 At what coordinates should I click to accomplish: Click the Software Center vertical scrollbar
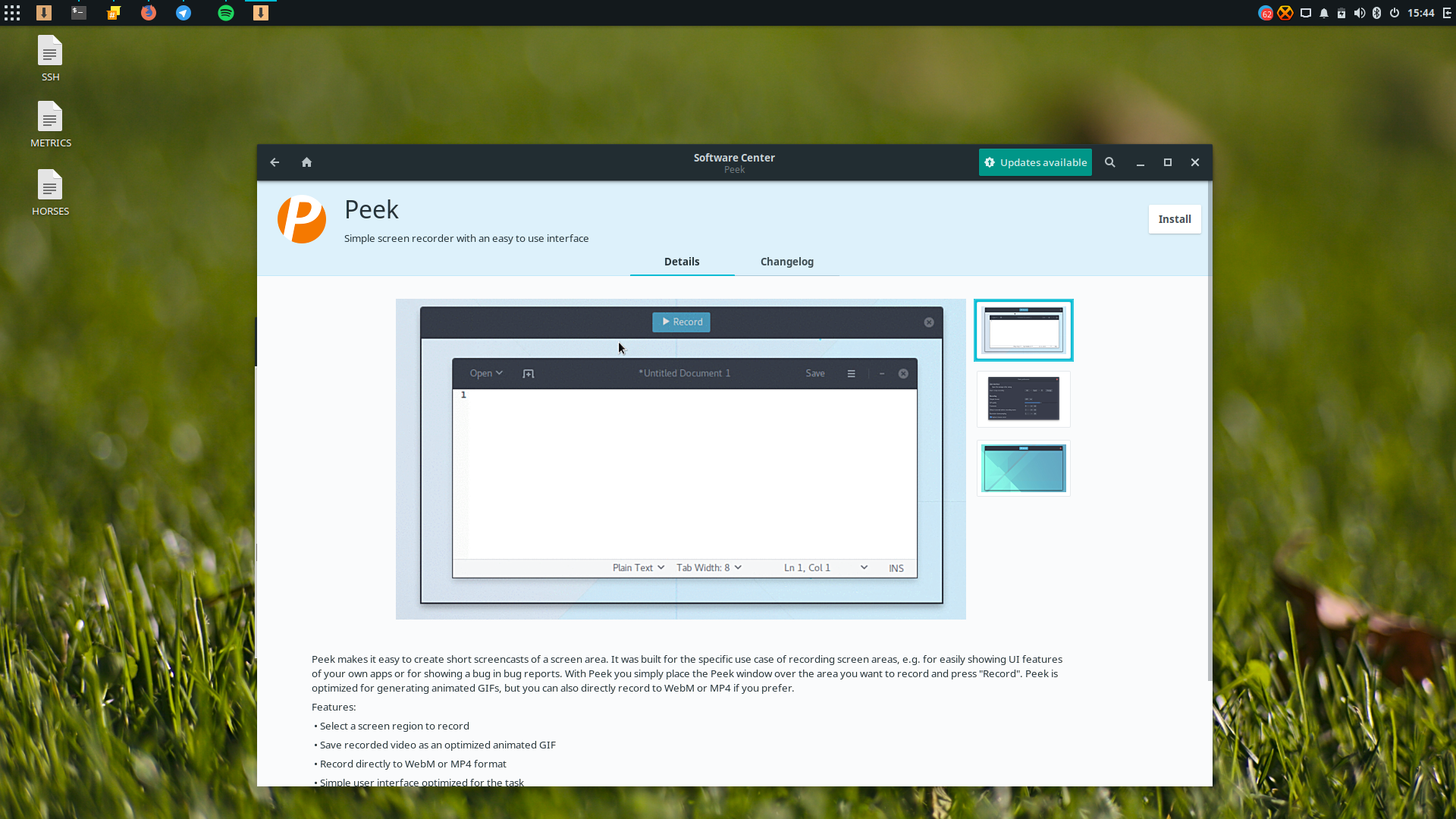1210,431
